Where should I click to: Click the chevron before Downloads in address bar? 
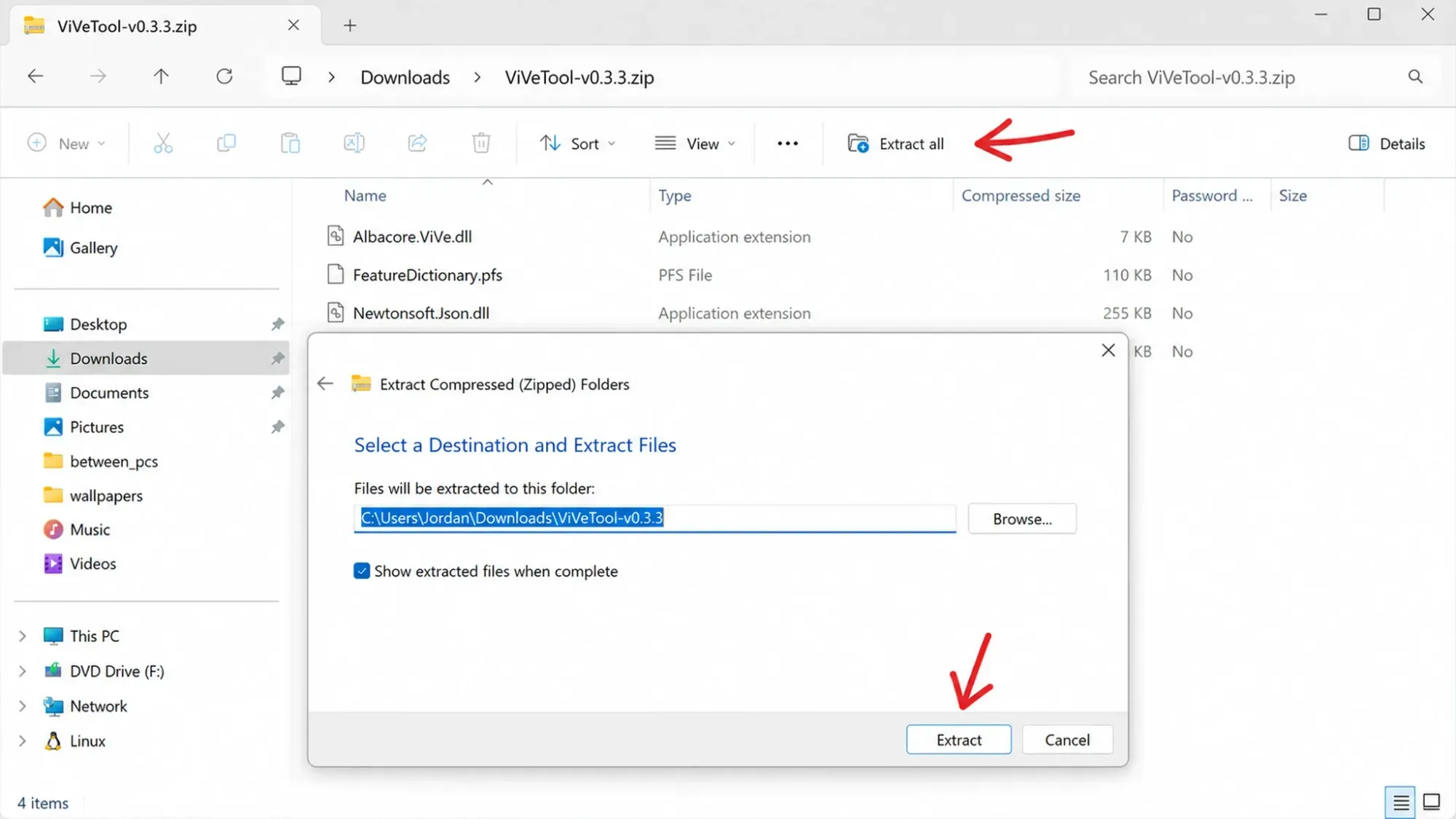(331, 77)
